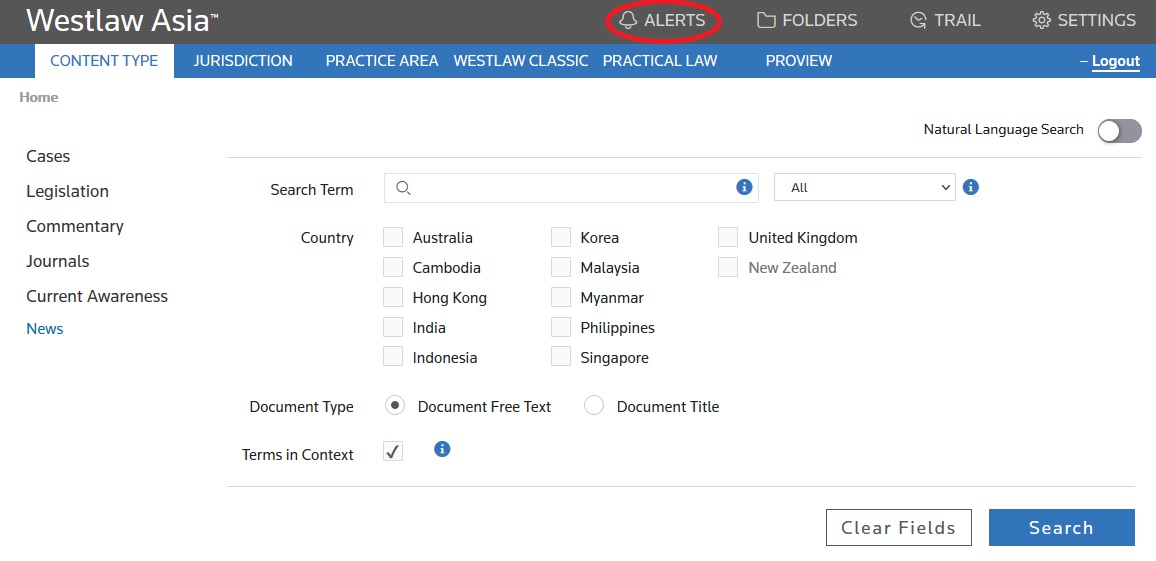Switch to Content Type tab
The width and height of the screenshot is (1156, 561).
104,60
